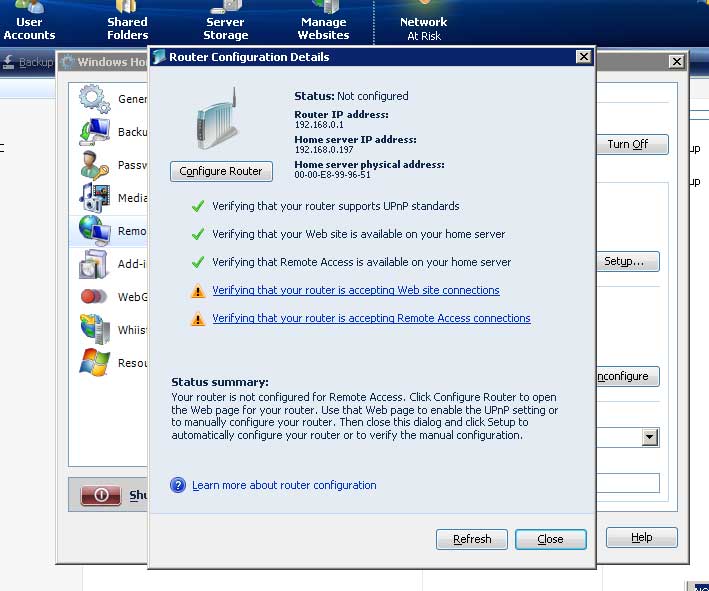Screen dimensions: 709x591
Task: Click Help in Windows Home Server Settings
Action: click(642, 537)
